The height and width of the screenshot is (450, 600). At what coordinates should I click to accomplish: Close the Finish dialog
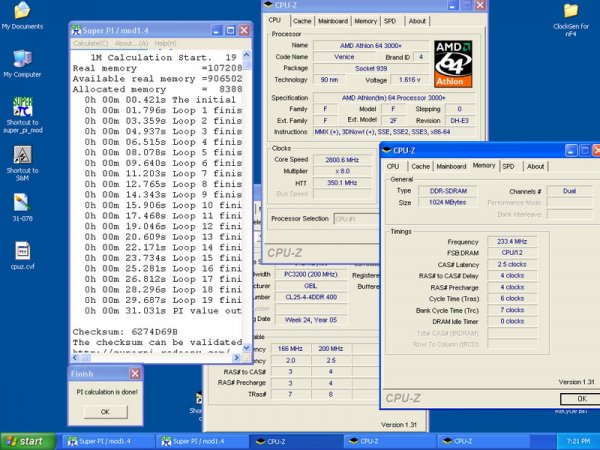coord(135,373)
